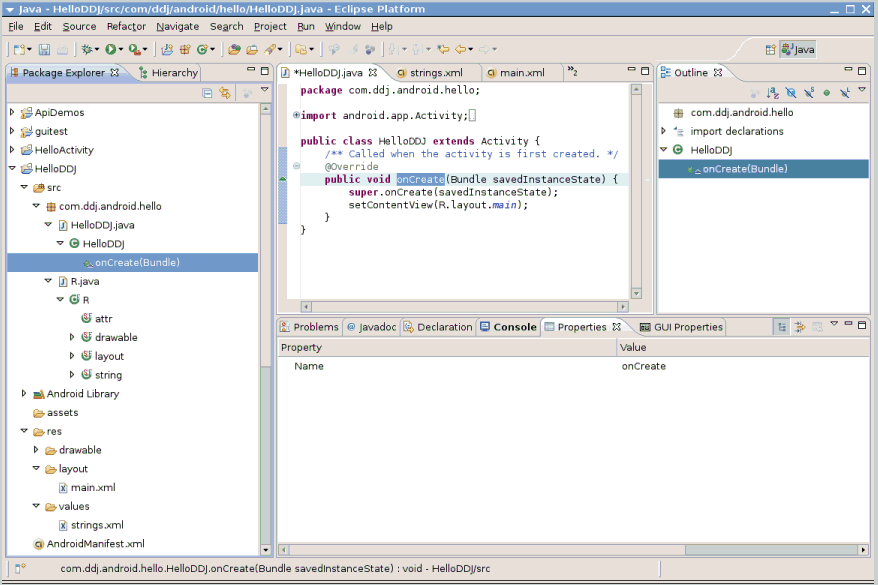Screen dimensions: 878x585
Task: Click the editor's horizontal scrollbar
Action: (x=460, y=307)
